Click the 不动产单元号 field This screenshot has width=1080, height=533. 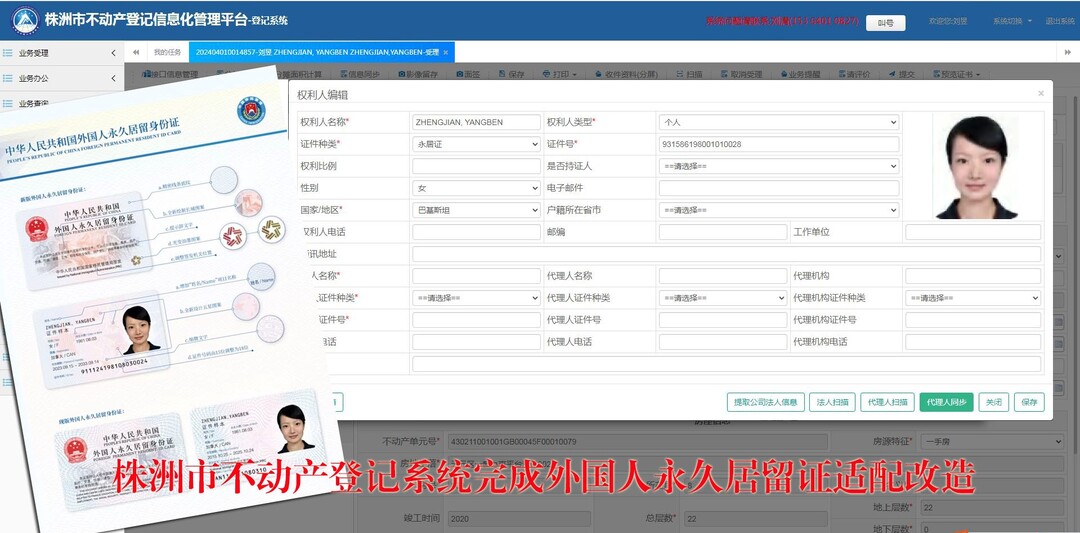637,441
